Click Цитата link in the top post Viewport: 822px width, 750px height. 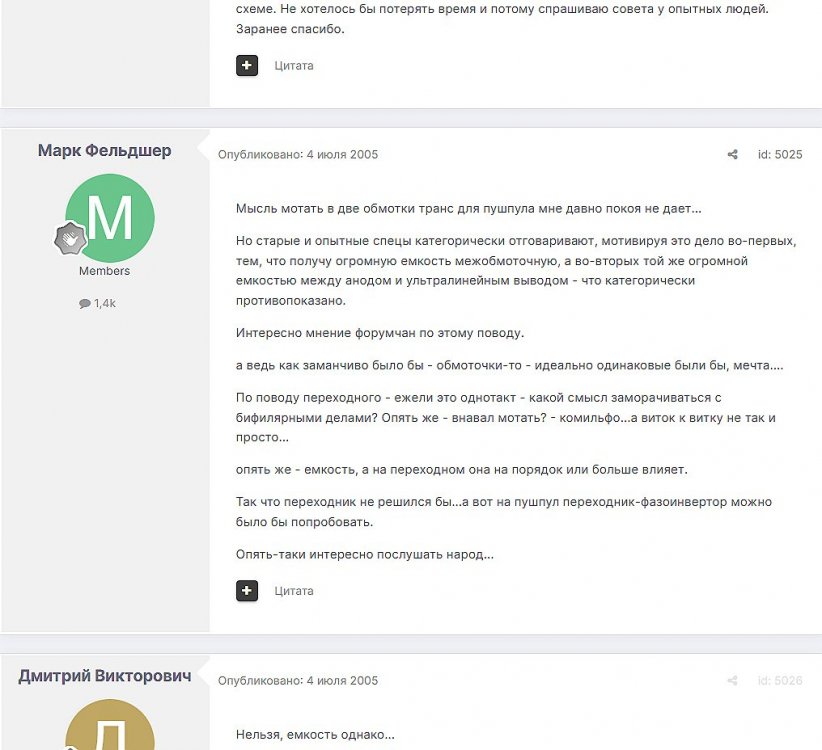[294, 66]
